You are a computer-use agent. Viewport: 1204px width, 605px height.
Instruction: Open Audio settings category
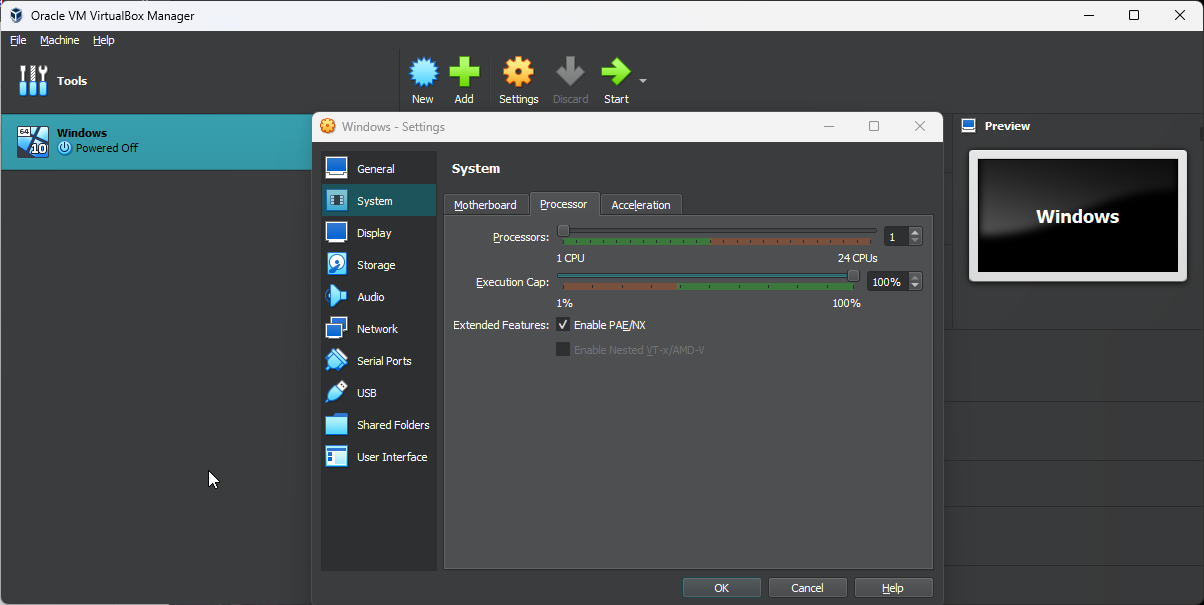379,296
